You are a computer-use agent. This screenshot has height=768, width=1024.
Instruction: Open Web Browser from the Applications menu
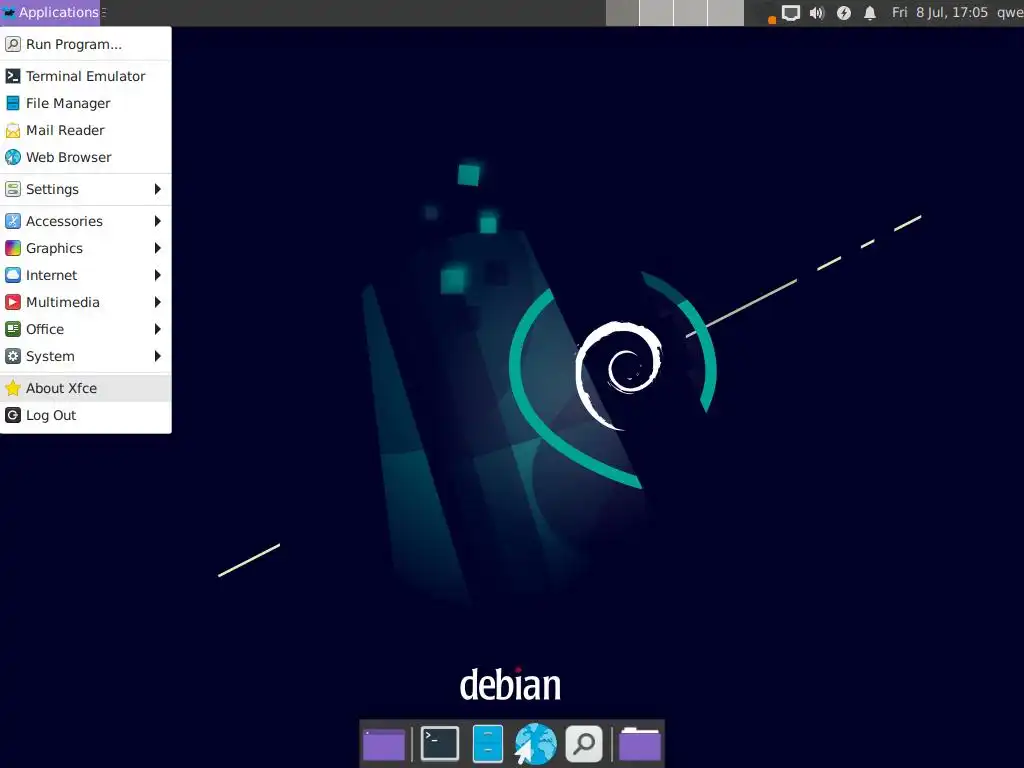(x=86, y=157)
